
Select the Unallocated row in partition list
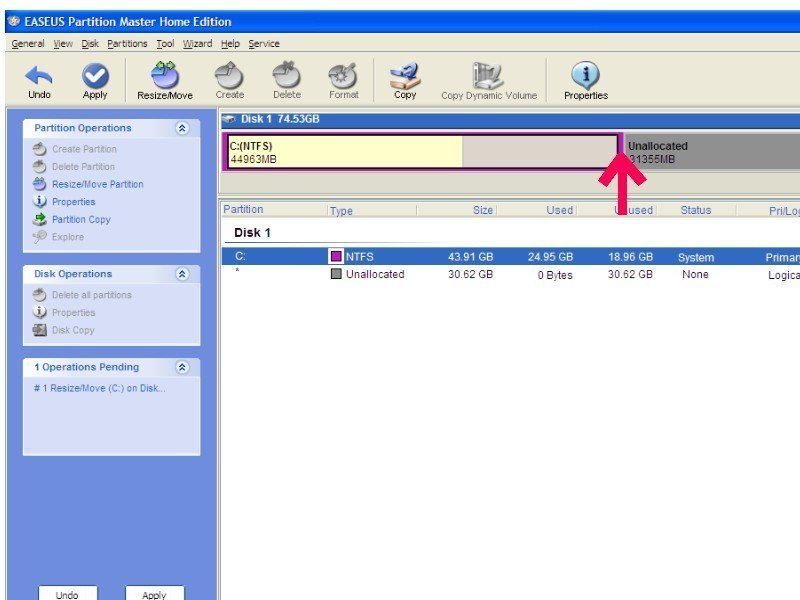(x=511, y=274)
